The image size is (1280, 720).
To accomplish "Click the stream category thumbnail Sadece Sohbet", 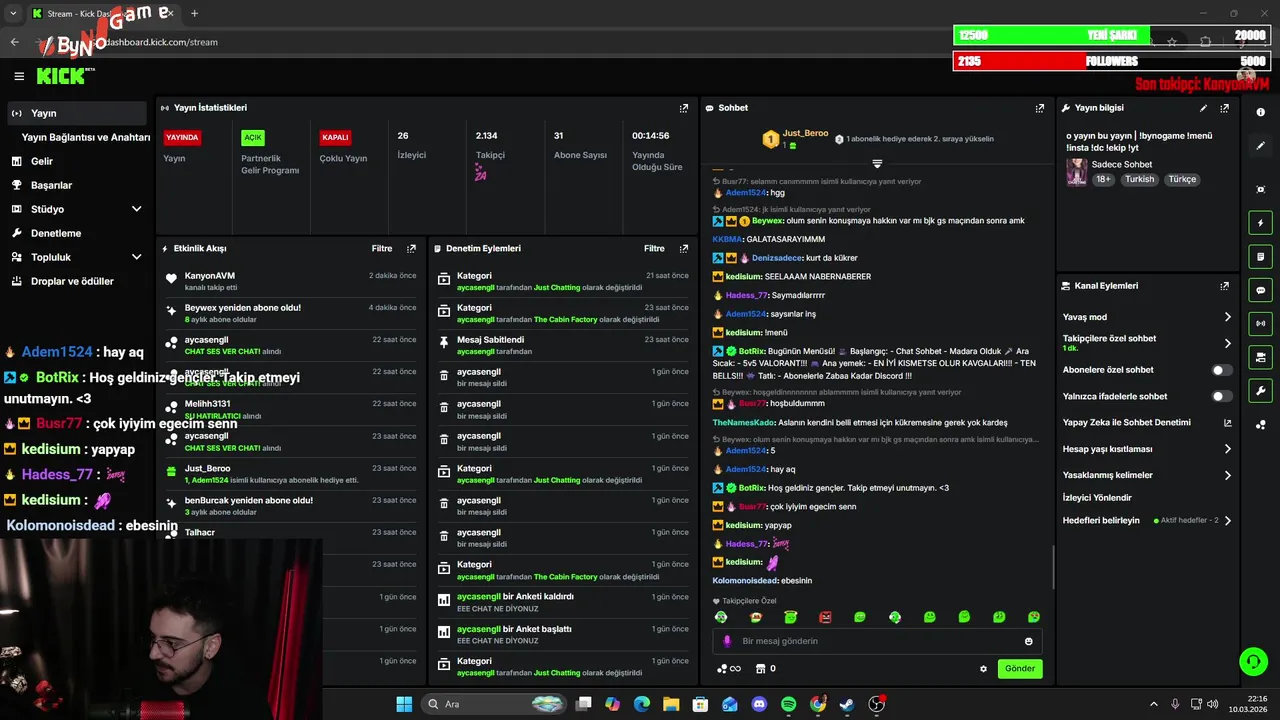I will pyautogui.click(x=1076, y=171).
